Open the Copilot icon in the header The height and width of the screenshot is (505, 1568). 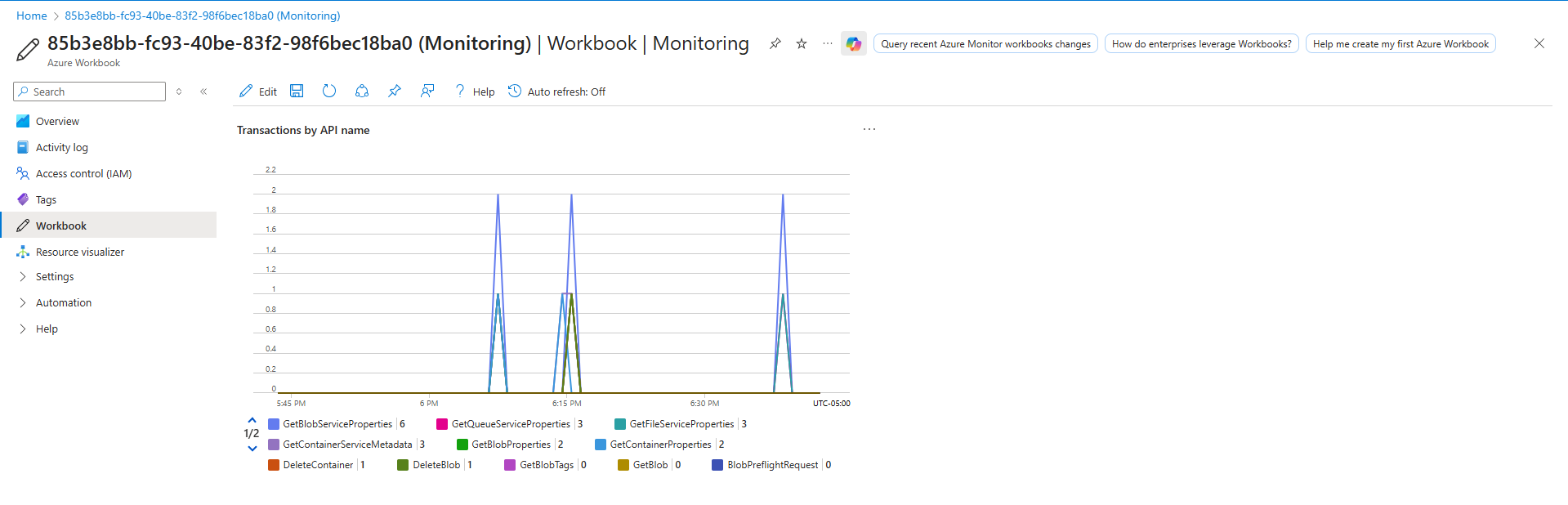point(853,44)
